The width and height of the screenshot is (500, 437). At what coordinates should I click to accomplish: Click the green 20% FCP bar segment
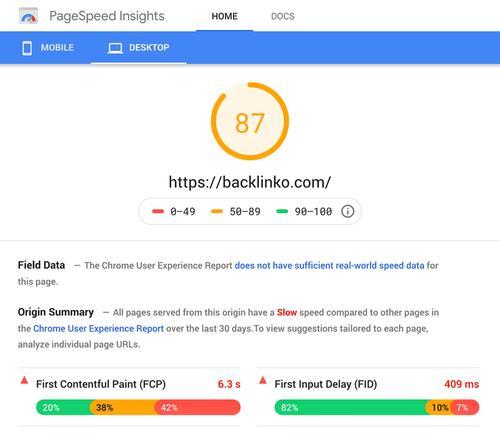click(63, 407)
